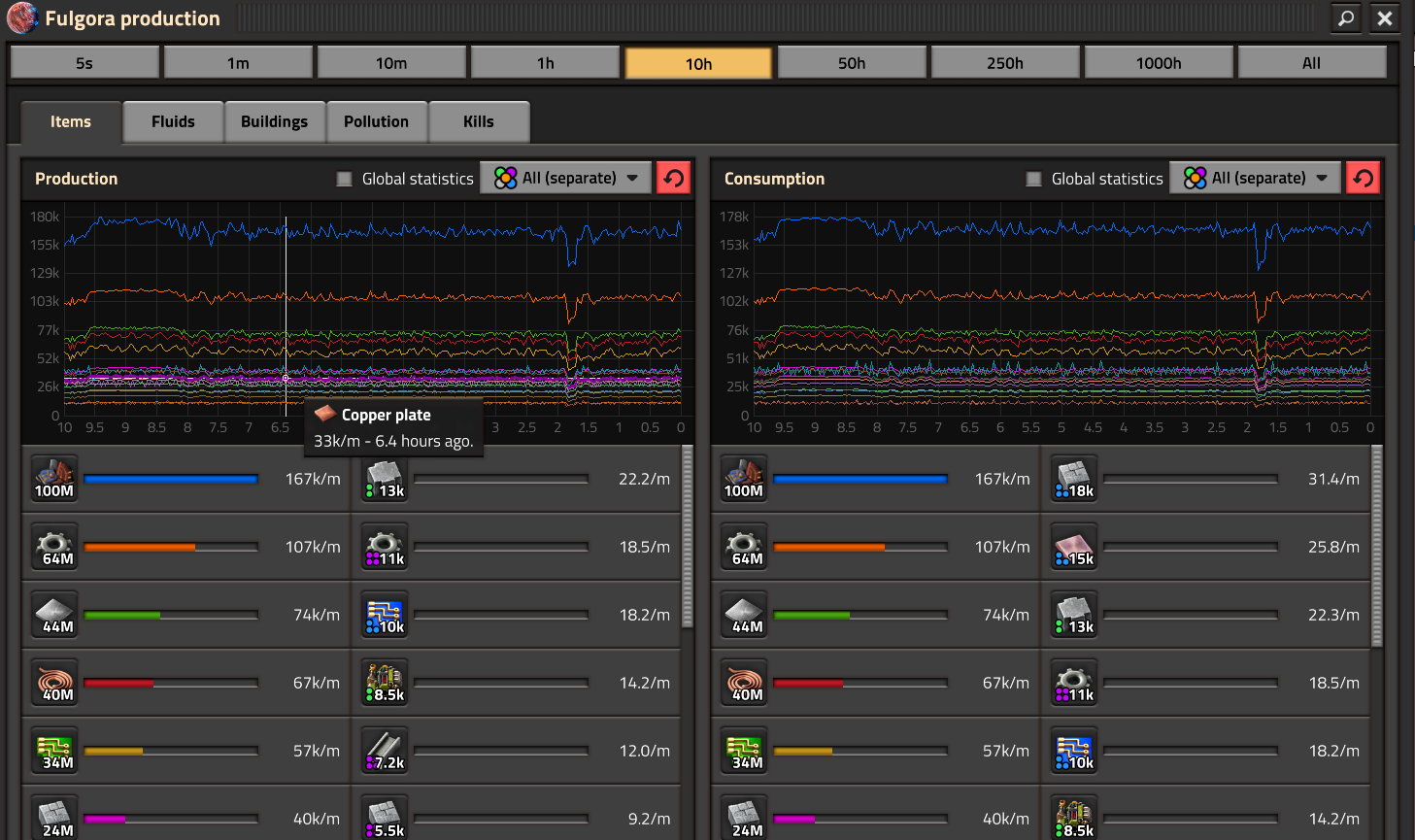Select the 64M iron gear wheel in Consumption
The width and height of the screenshot is (1415, 840).
point(744,547)
